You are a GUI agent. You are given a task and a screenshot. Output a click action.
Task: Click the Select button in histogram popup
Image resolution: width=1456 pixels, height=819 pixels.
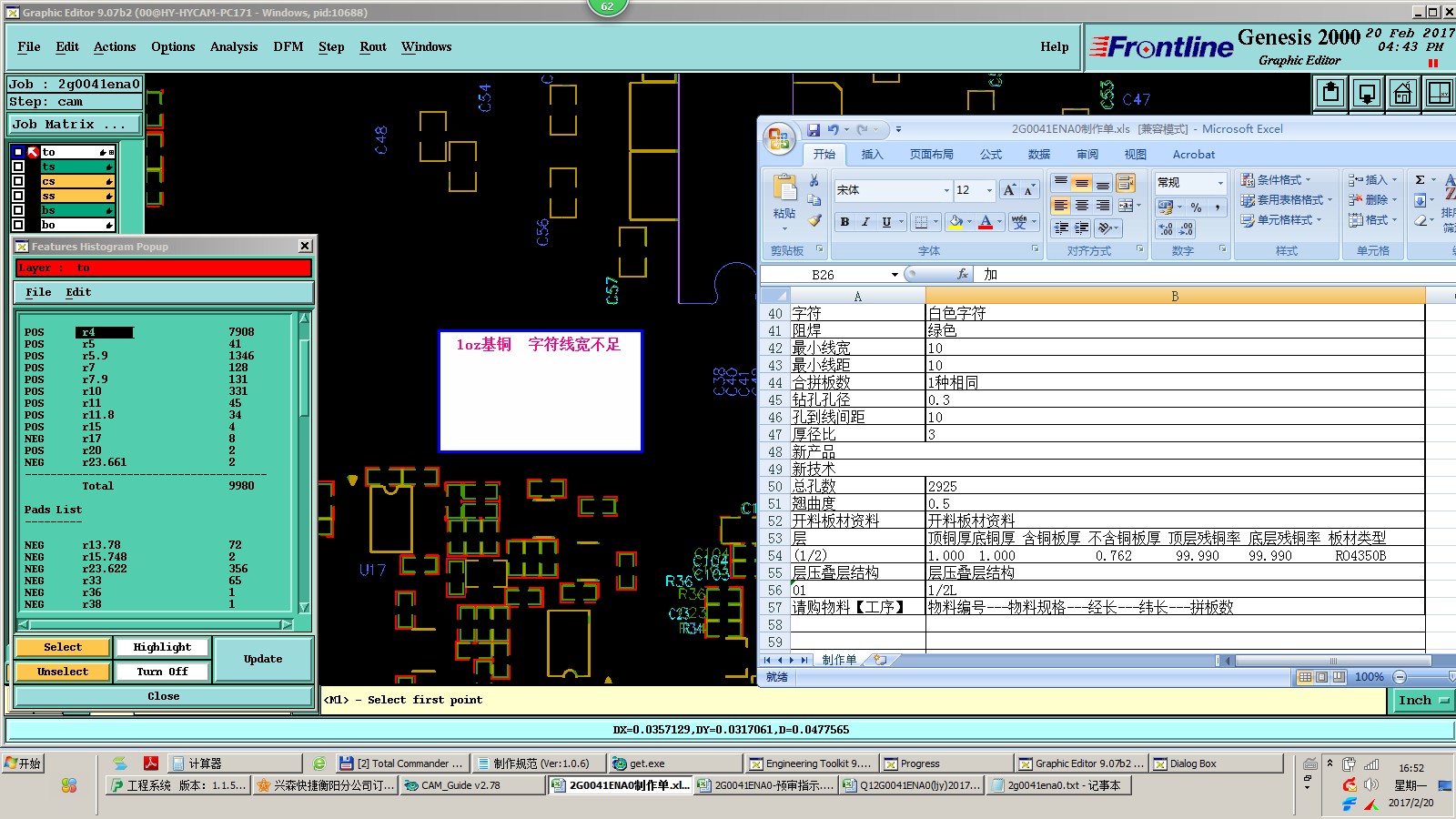63,647
